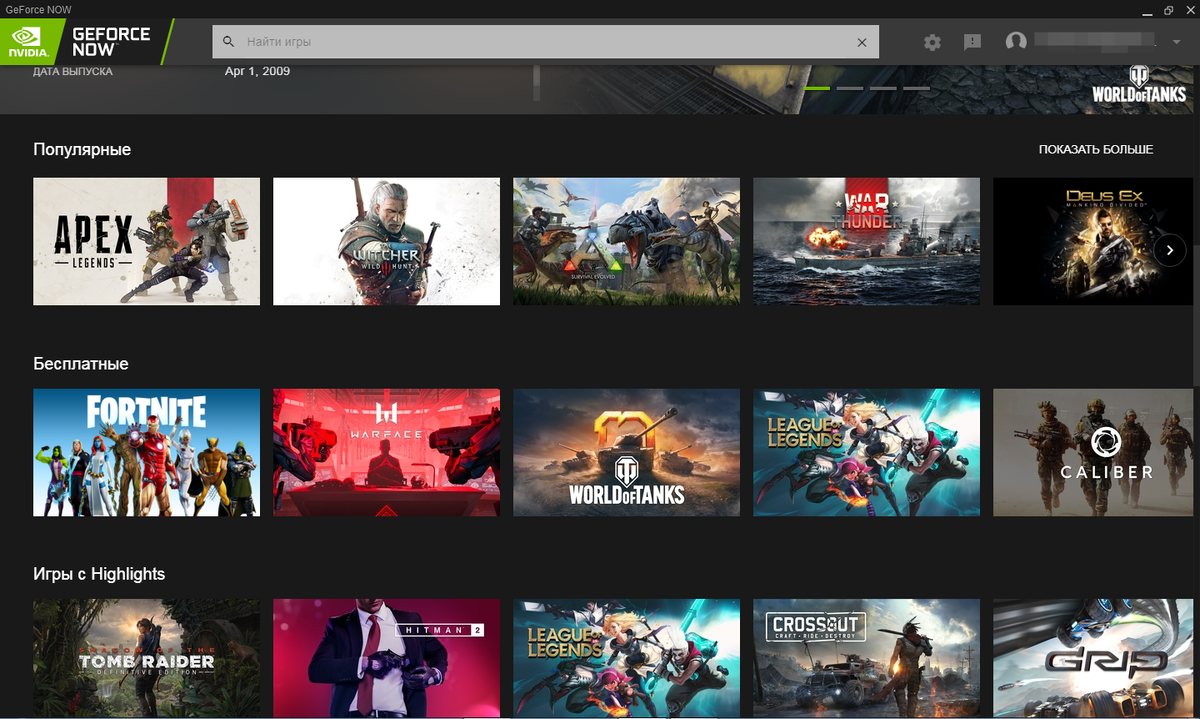Image resolution: width=1200 pixels, height=719 pixels.
Task: Advance the Популярные row with the arrow
Action: tap(1169, 250)
